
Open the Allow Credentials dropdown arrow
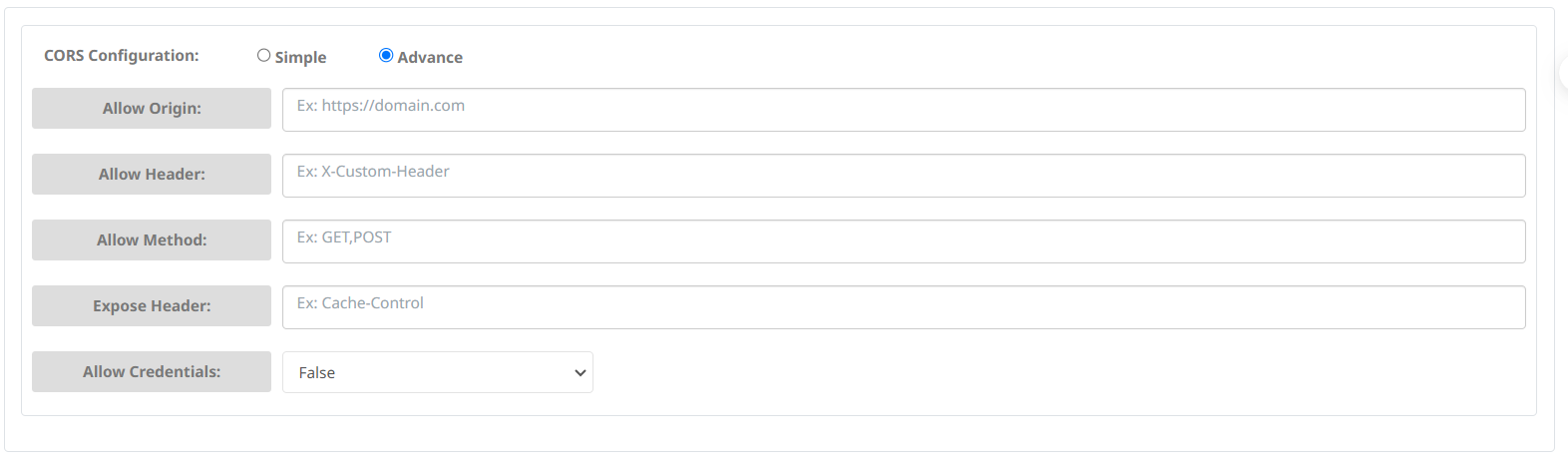click(580, 373)
